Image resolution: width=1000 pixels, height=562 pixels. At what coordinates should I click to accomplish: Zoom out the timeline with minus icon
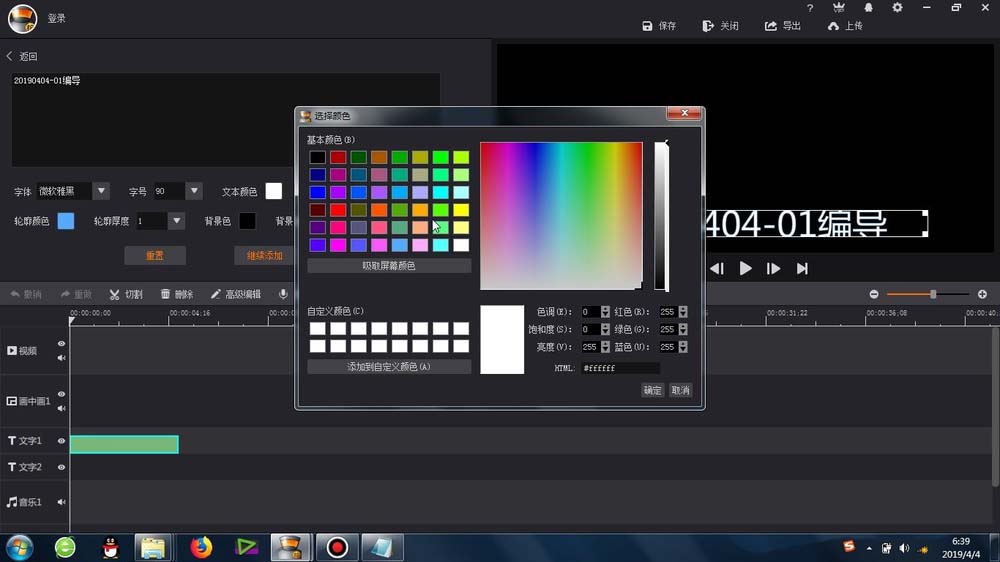pos(874,294)
